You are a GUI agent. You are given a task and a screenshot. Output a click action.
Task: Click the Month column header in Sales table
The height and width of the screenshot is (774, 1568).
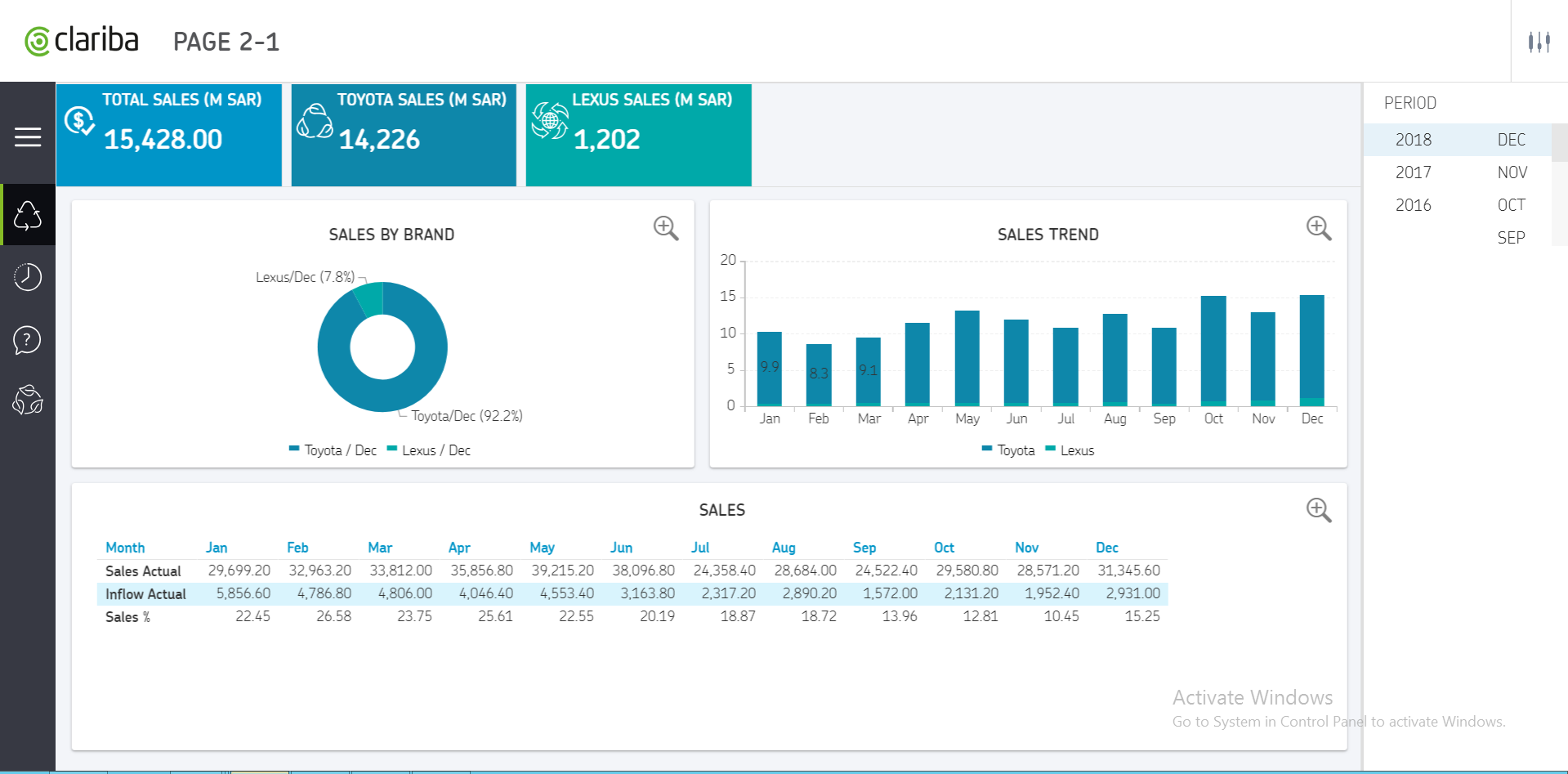pyautogui.click(x=125, y=548)
